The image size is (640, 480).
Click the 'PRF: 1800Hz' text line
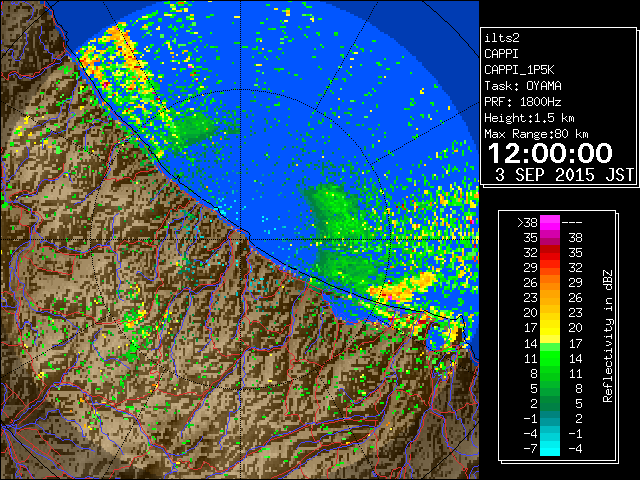tap(523, 102)
